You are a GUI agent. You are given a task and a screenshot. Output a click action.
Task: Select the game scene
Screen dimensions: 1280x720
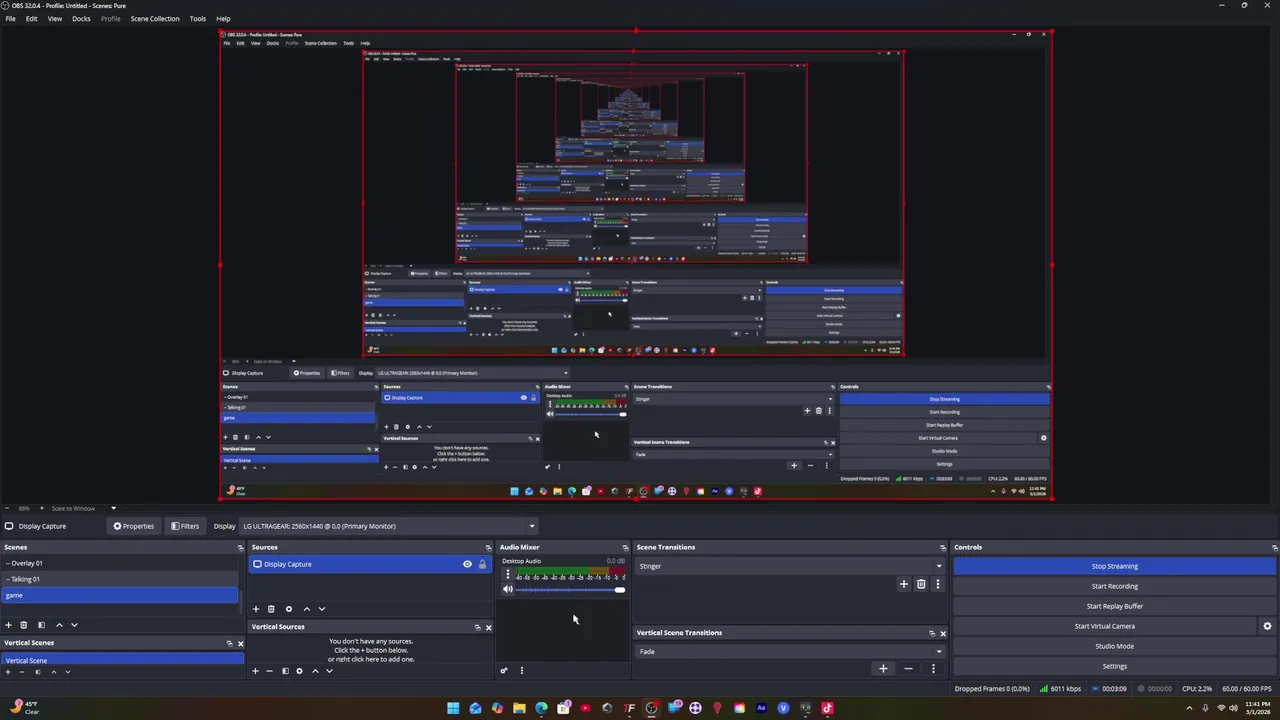click(x=120, y=595)
